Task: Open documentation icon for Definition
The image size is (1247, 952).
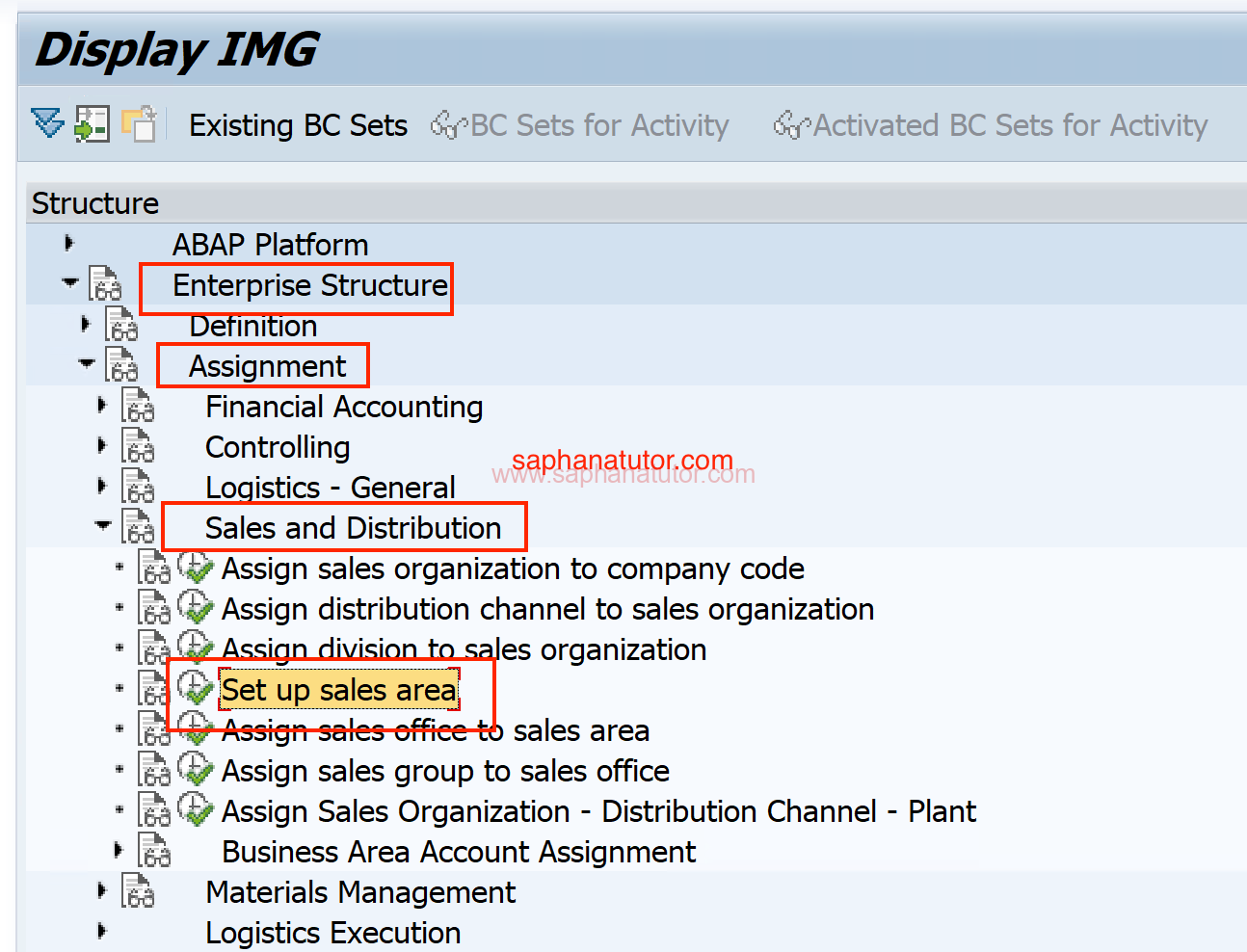Action: click(x=121, y=325)
